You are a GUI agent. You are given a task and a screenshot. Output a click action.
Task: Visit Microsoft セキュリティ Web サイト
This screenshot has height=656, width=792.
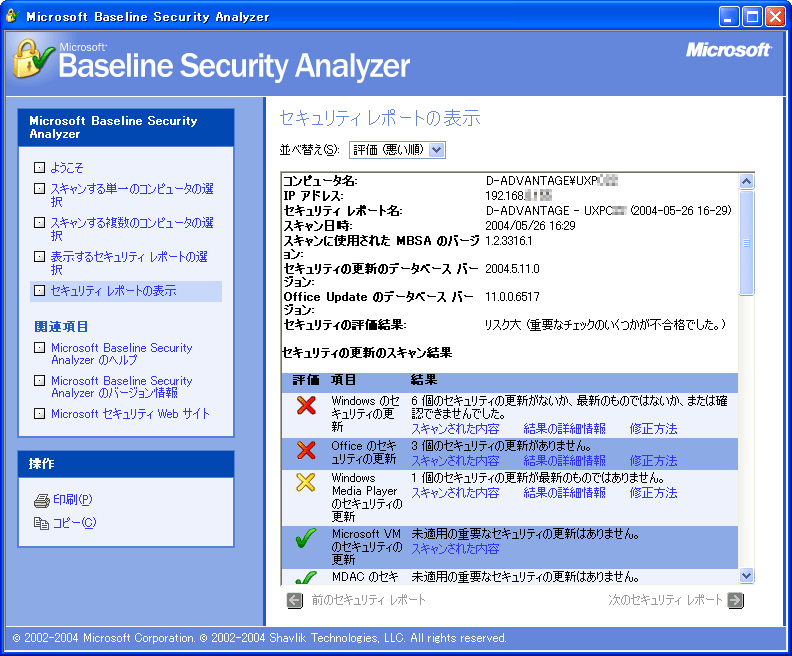pyautogui.click(x=130, y=414)
